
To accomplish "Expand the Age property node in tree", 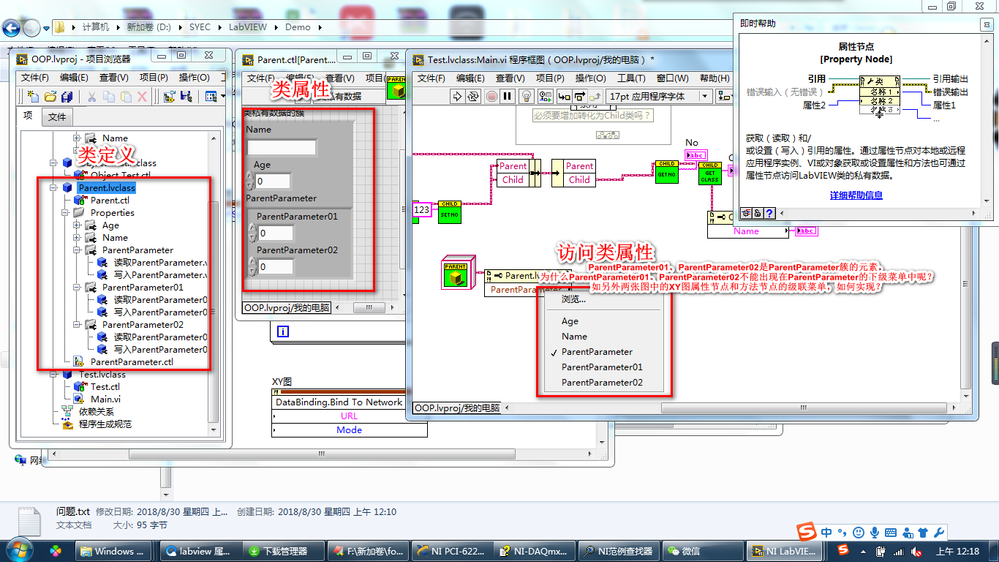I will tap(76, 226).
